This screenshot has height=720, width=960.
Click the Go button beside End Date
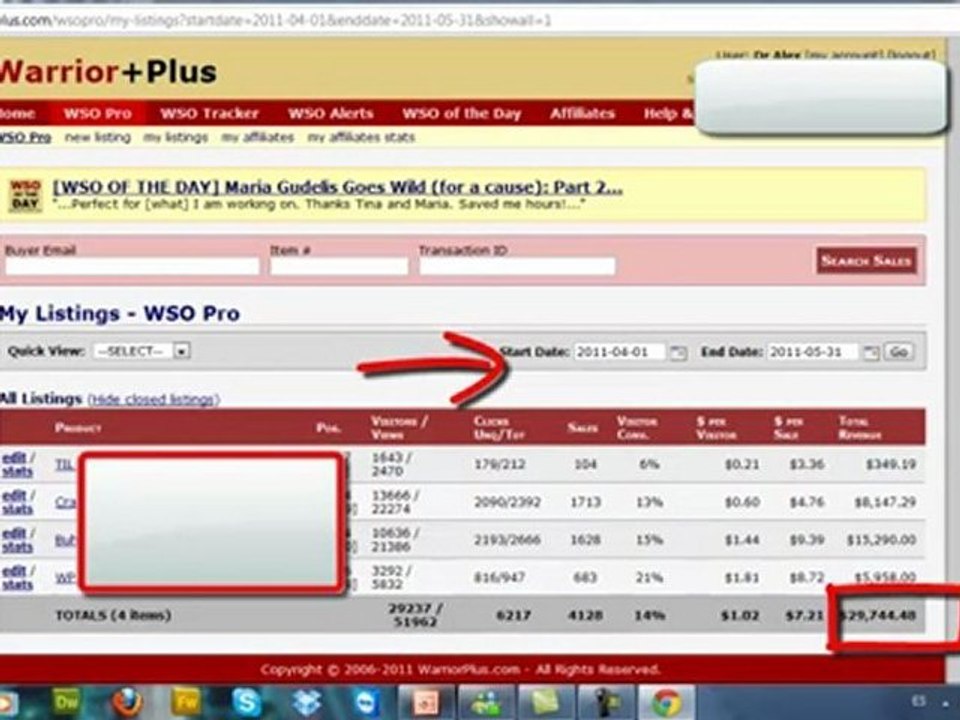(898, 352)
